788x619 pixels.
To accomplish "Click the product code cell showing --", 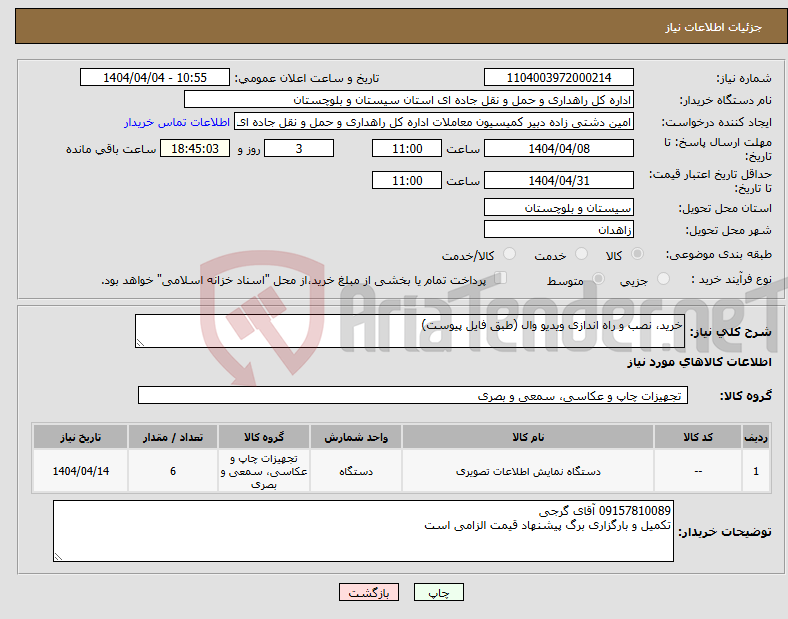I will click(x=698, y=471).
